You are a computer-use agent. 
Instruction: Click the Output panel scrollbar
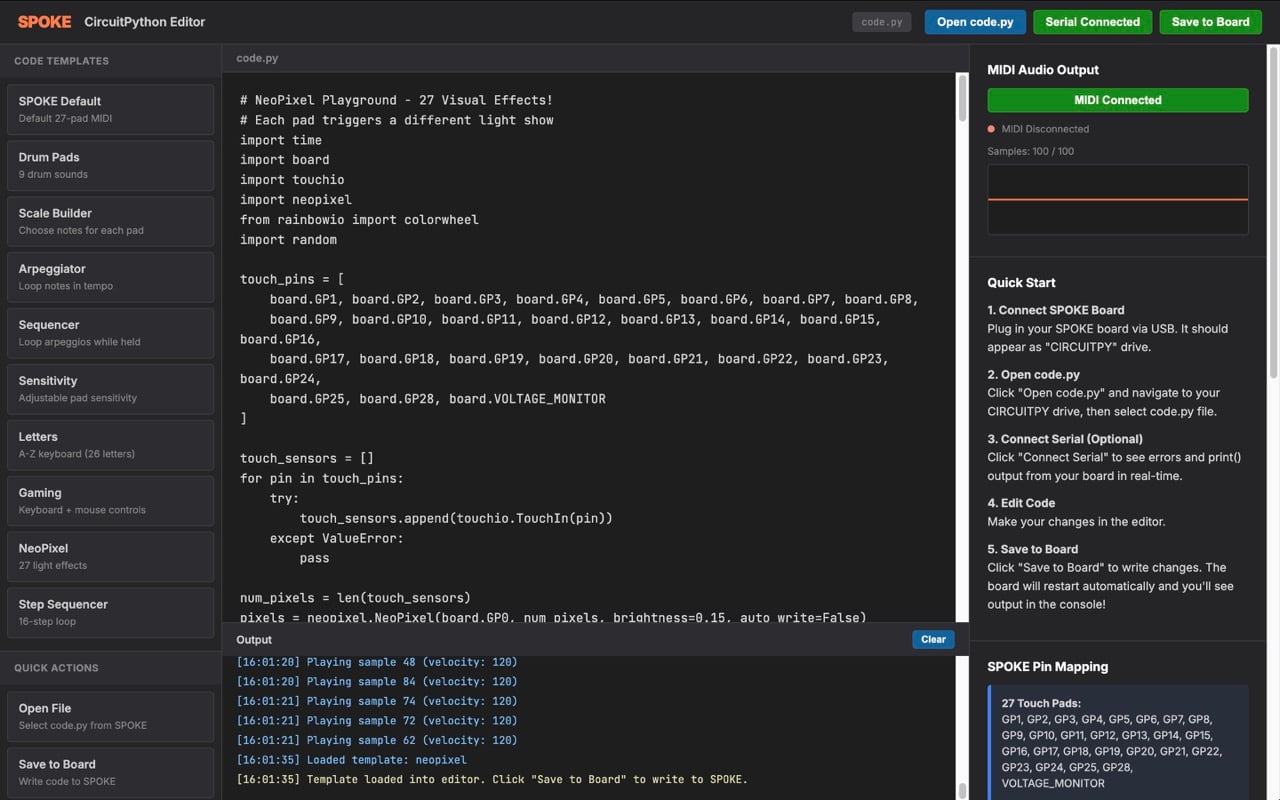click(962, 789)
